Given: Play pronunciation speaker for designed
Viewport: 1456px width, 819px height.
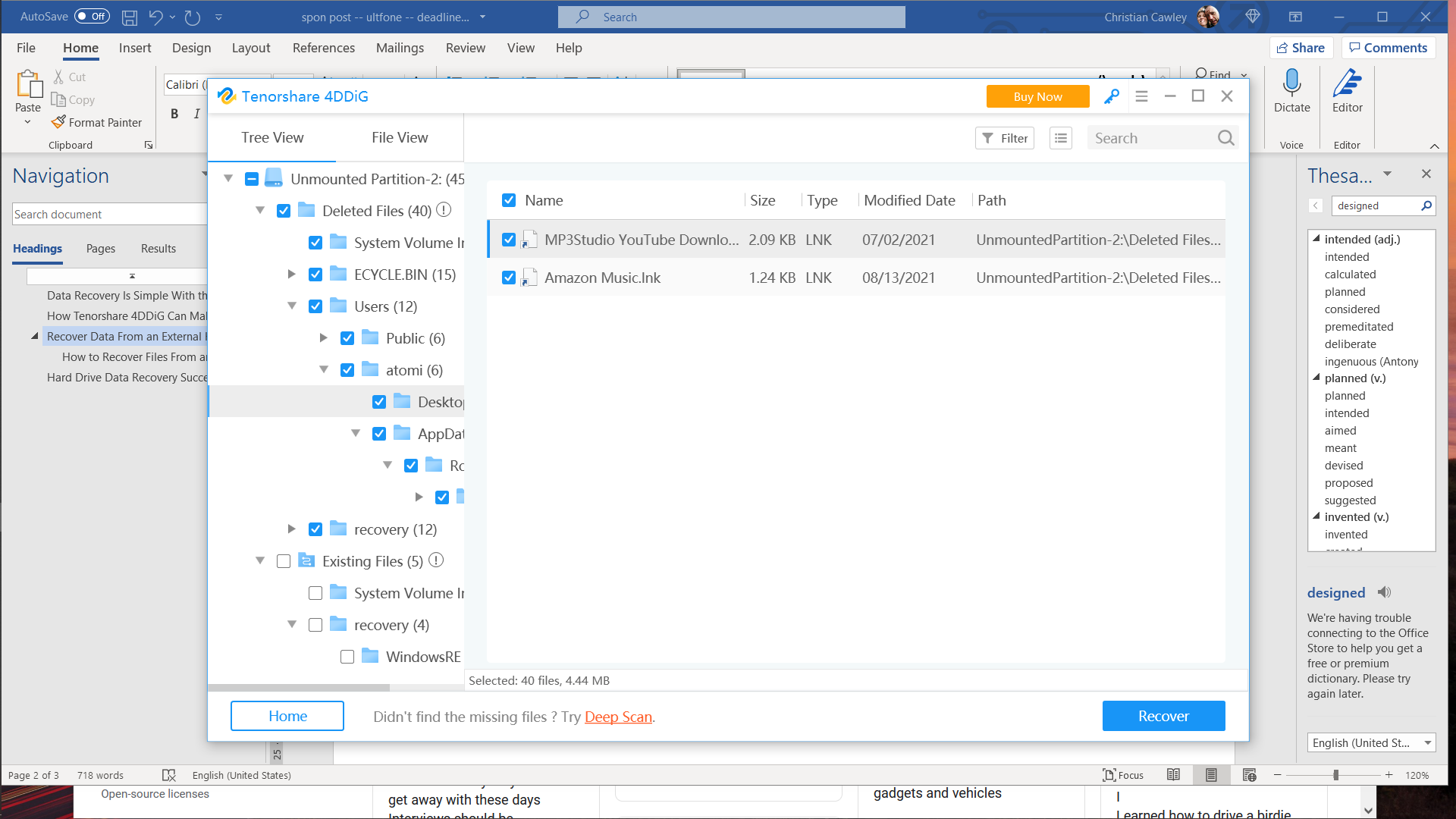Looking at the screenshot, I should (1385, 592).
